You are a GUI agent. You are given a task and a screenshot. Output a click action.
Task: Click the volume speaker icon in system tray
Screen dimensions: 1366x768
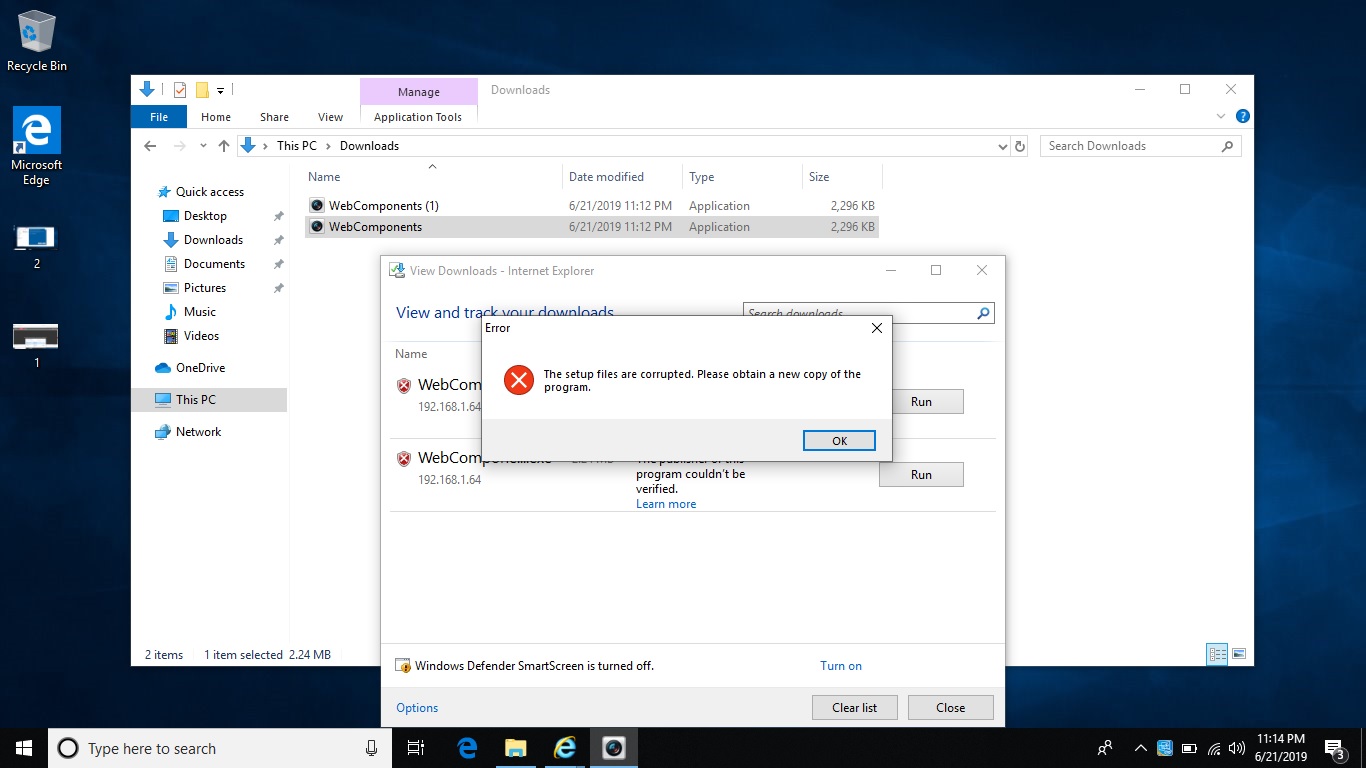pyautogui.click(x=1237, y=748)
